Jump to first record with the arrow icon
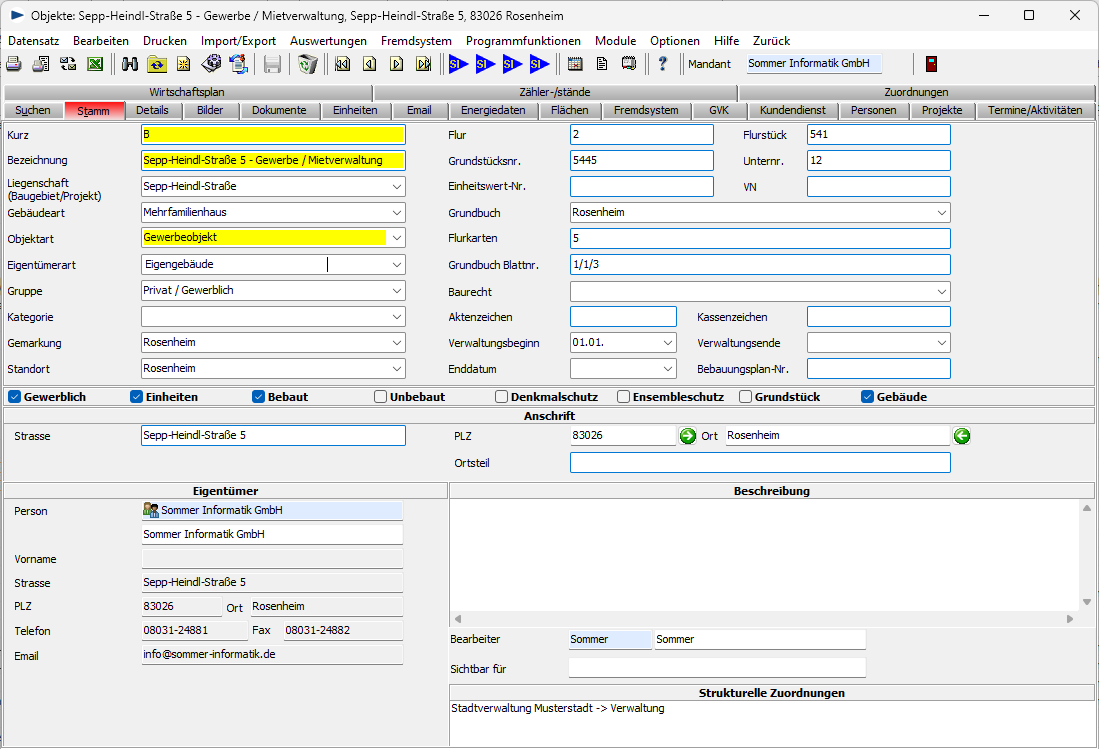Image resolution: width=1099 pixels, height=749 pixels. 343,64
